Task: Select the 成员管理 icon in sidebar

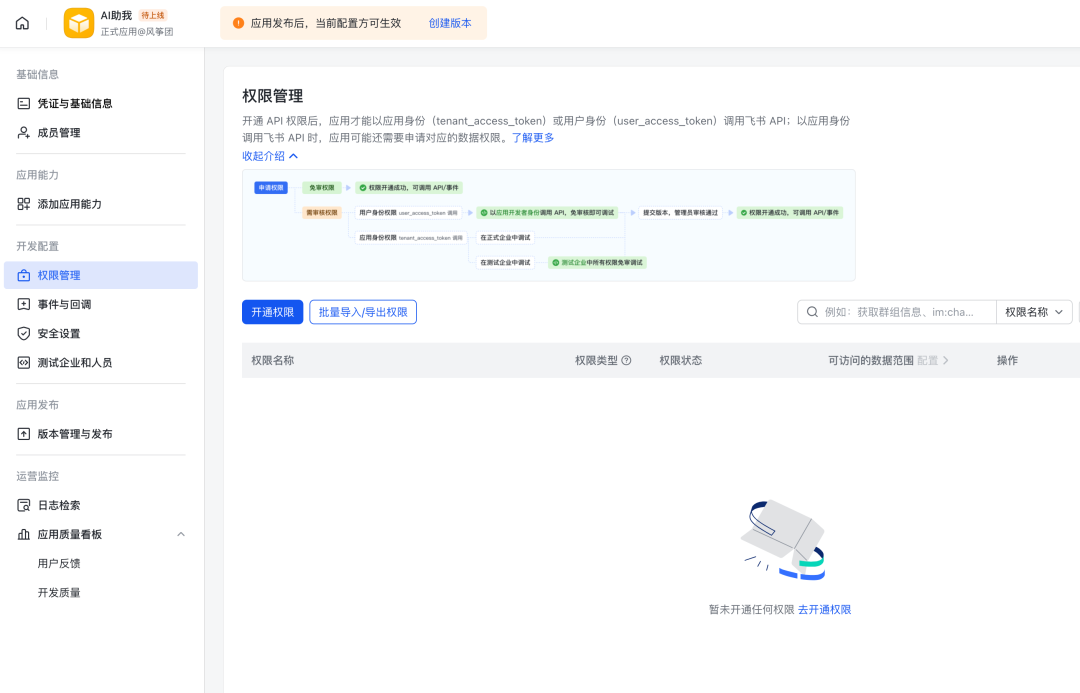Action: pyautogui.click(x=22, y=132)
